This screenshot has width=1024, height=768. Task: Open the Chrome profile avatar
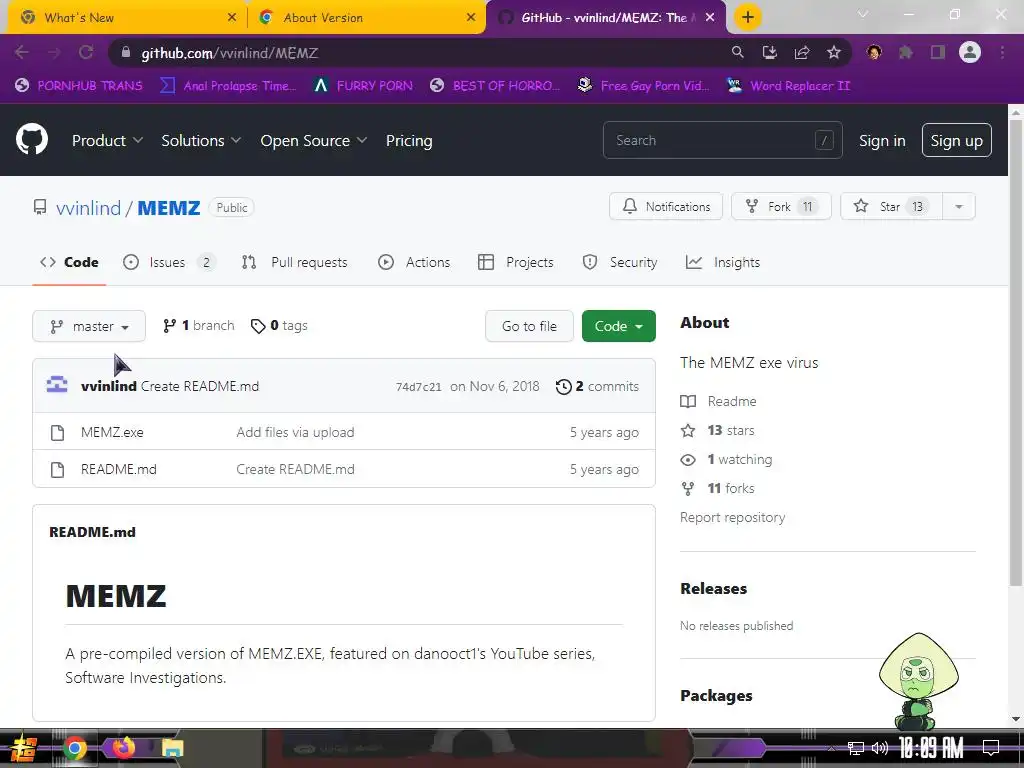coord(970,52)
